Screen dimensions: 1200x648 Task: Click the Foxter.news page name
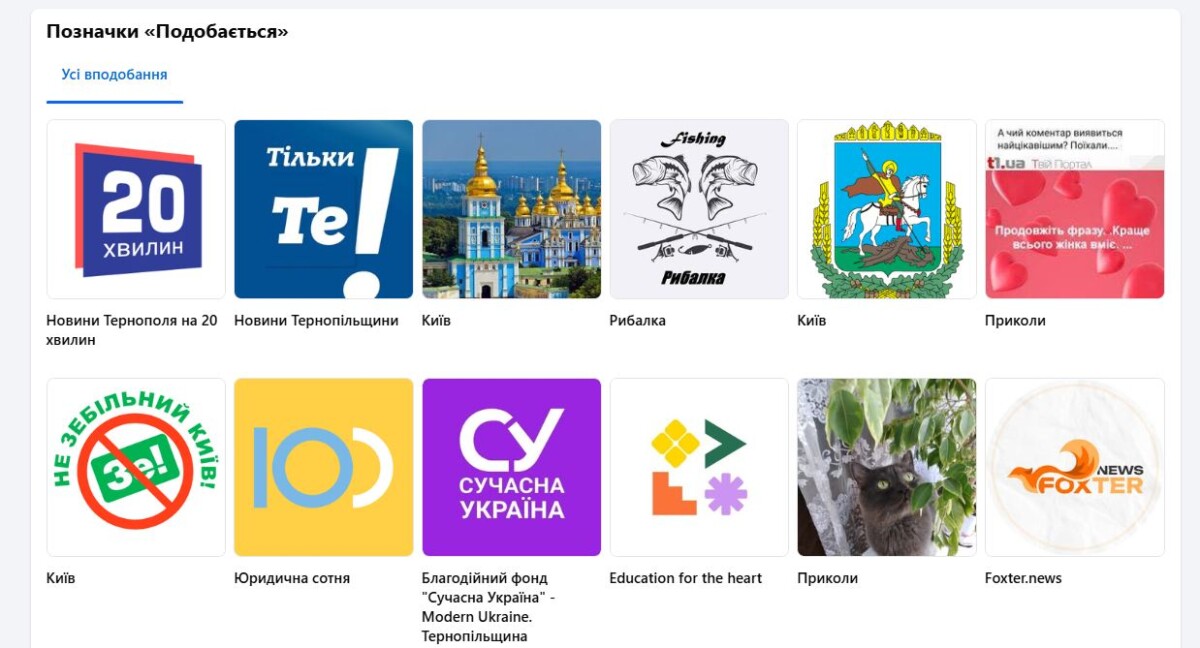(x=1023, y=578)
